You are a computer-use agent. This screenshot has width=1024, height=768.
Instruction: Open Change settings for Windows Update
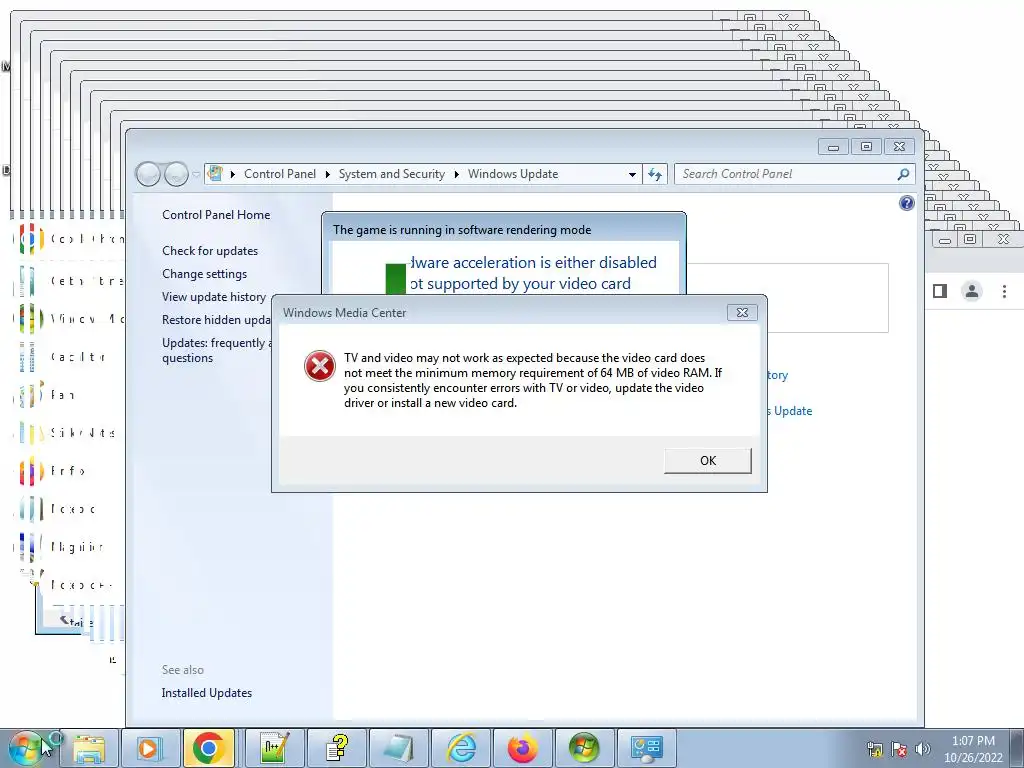coord(204,274)
